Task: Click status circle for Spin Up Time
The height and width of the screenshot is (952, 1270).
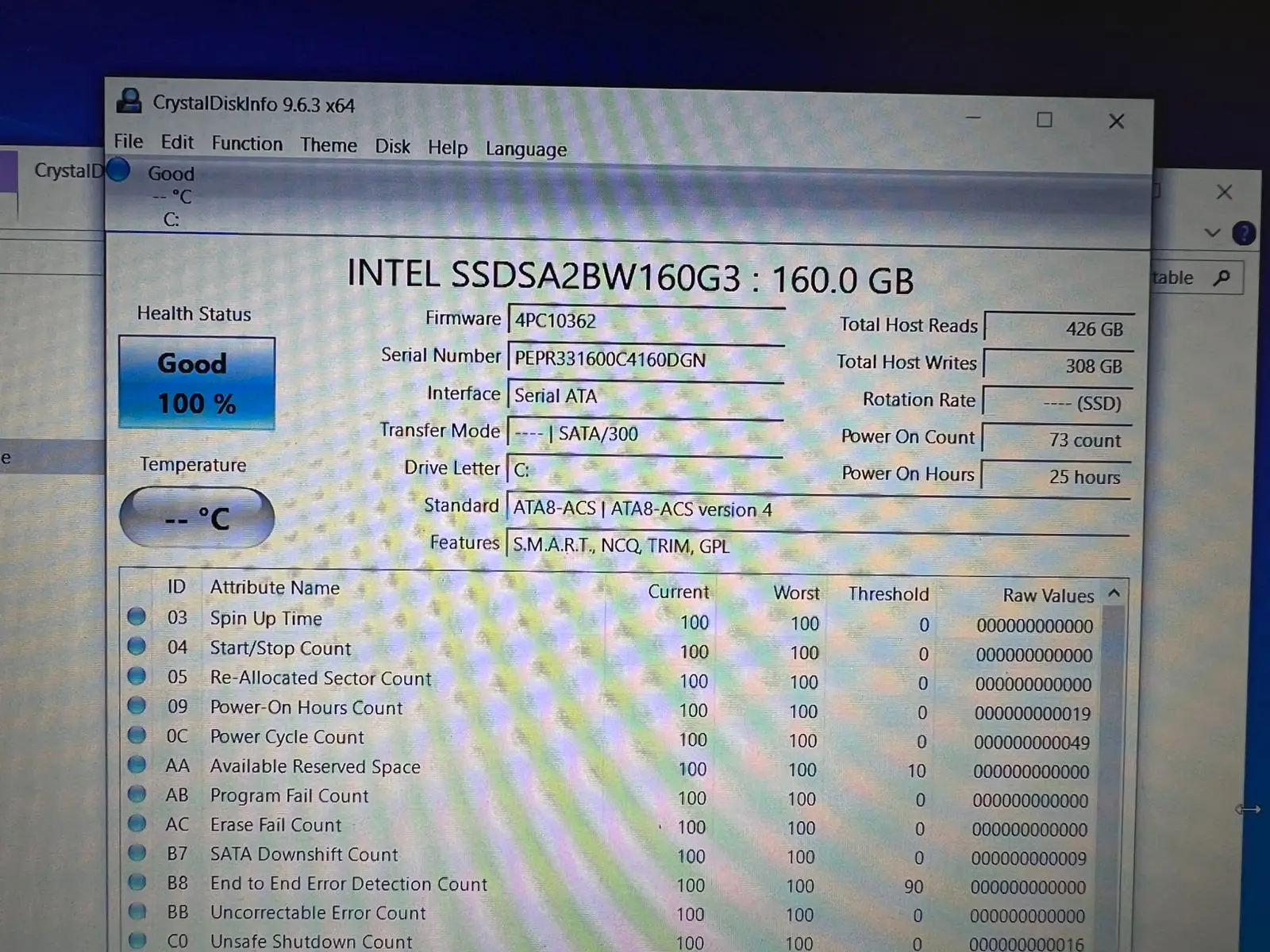Action: click(x=137, y=616)
